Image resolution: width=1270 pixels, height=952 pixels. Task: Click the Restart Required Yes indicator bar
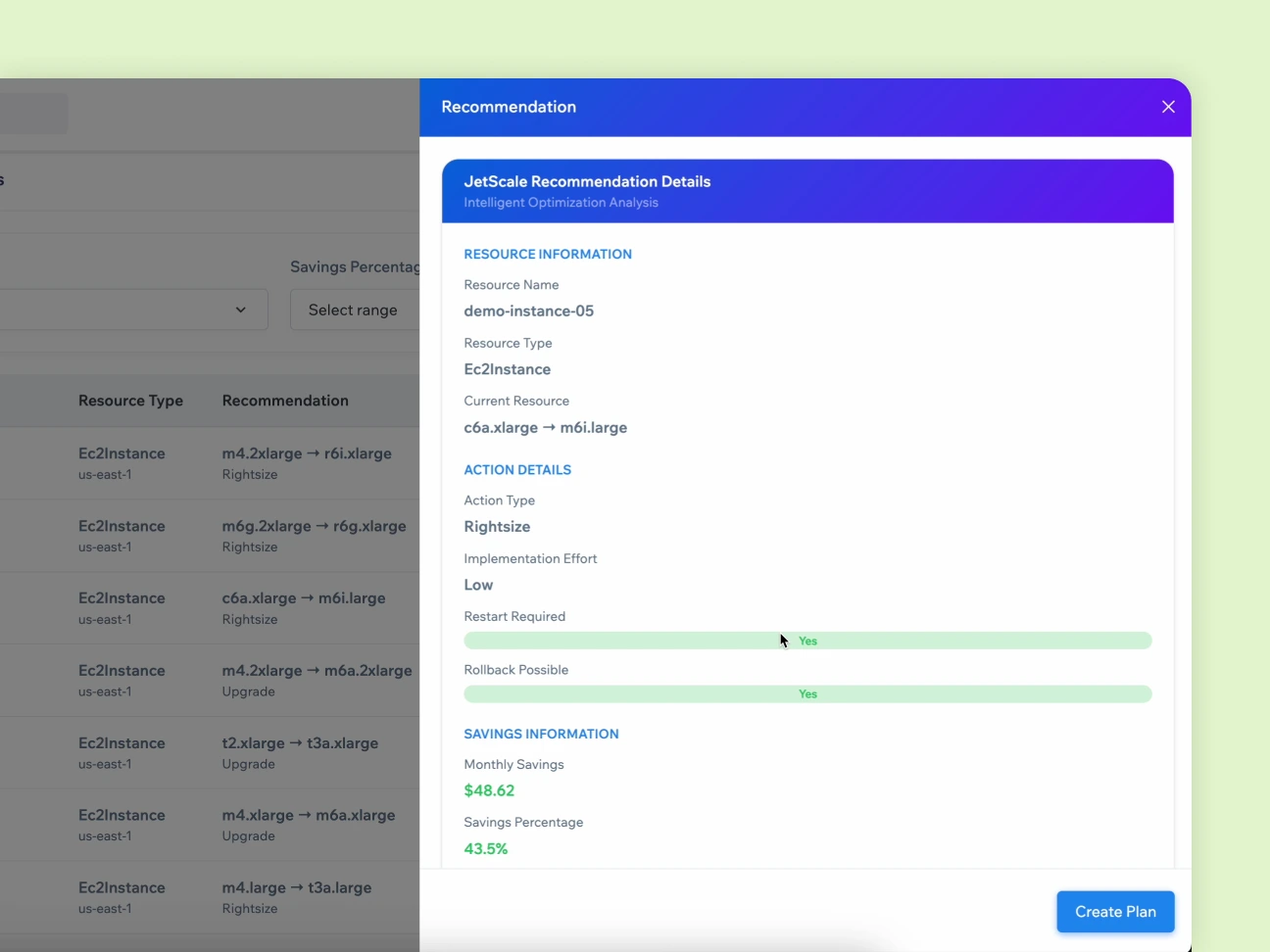click(807, 641)
